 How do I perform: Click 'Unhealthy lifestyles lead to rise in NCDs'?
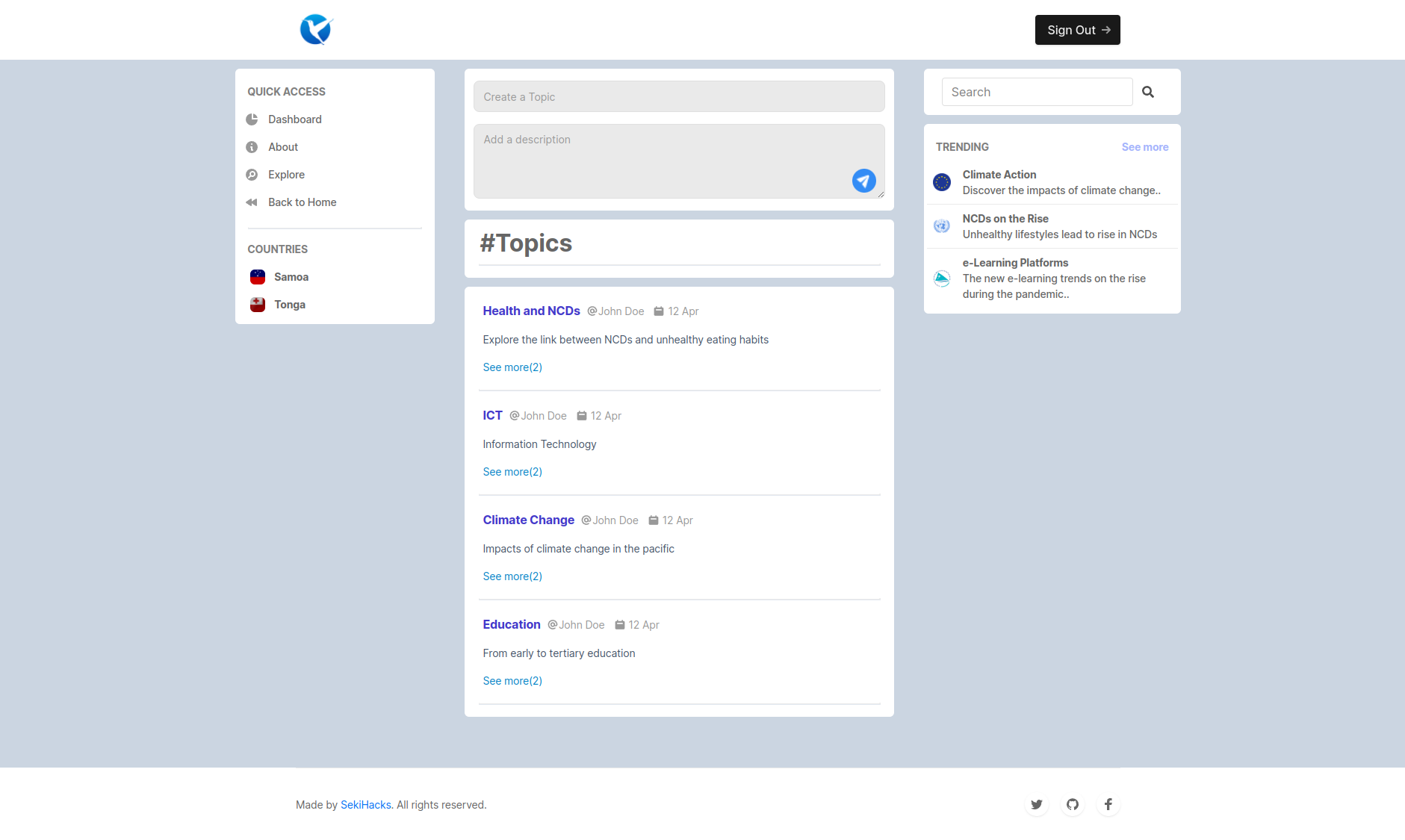(x=1060, y=234)
